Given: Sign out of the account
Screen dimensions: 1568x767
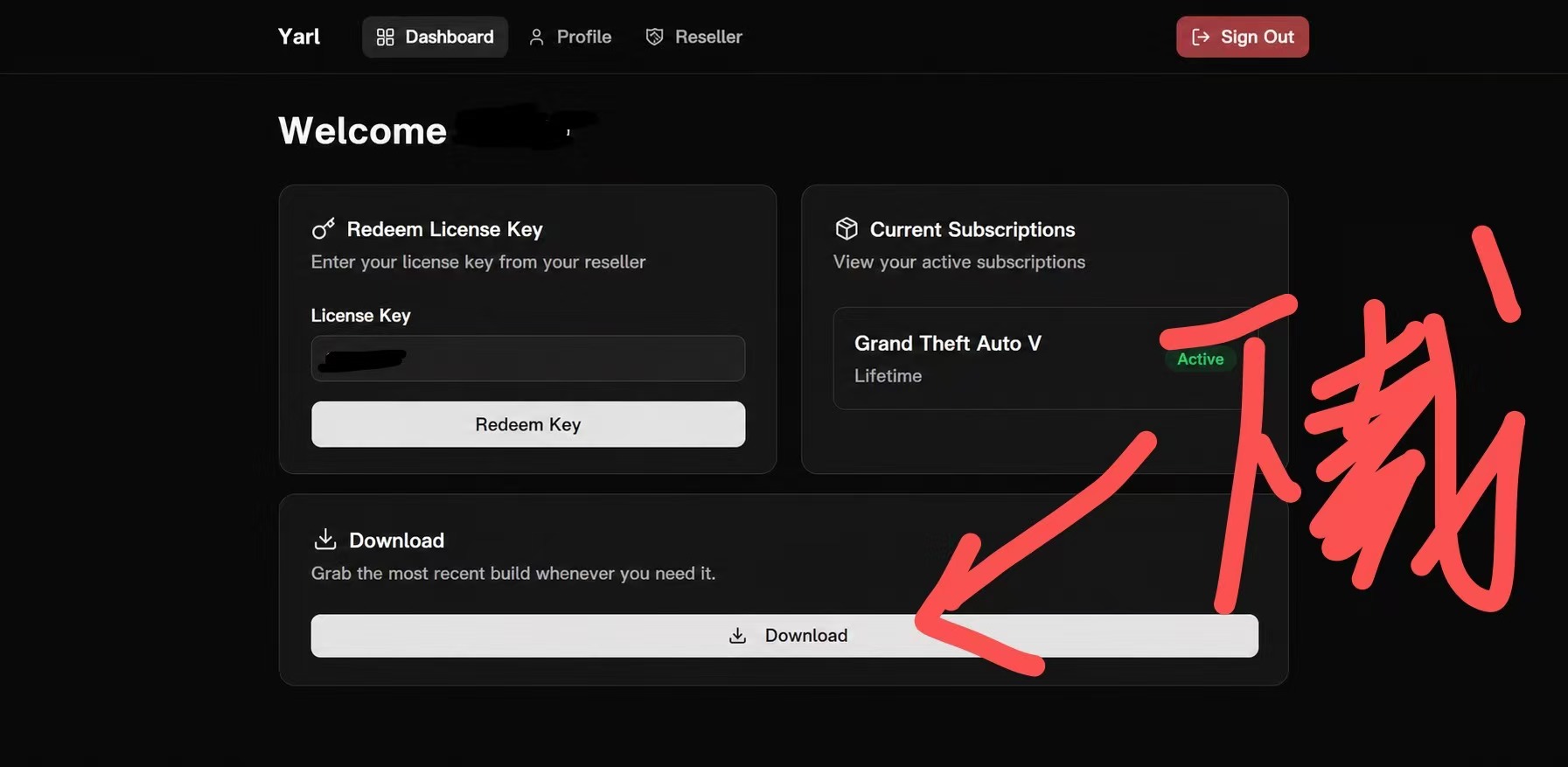Looking at the screenshot, I should pos(1242,37).
